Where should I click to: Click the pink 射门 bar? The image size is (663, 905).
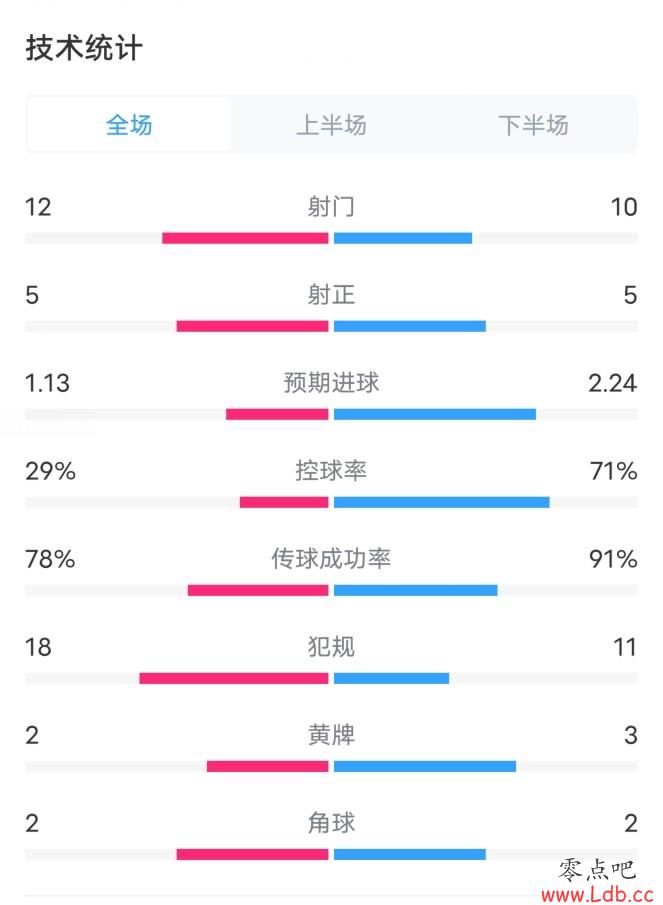pos(245,238)
